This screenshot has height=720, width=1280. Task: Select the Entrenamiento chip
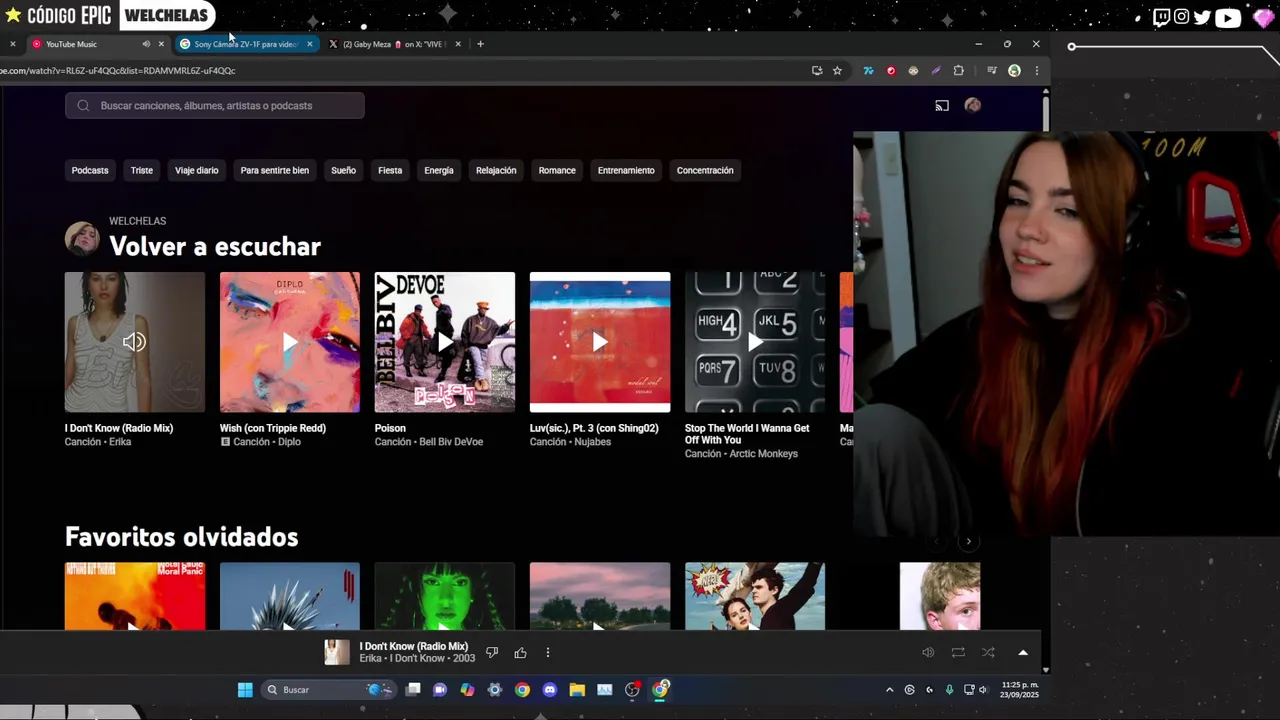pyautogui.click(x=626, y=170)
